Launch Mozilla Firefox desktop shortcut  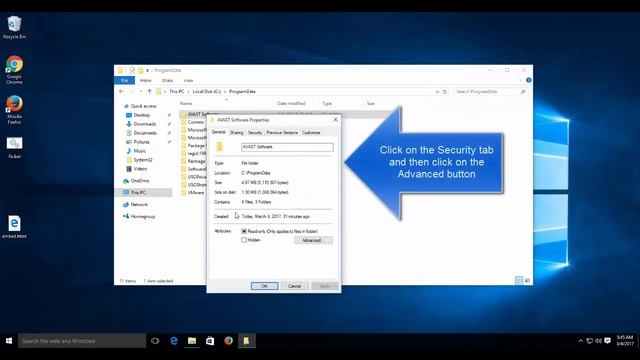[x=14, y=109]
